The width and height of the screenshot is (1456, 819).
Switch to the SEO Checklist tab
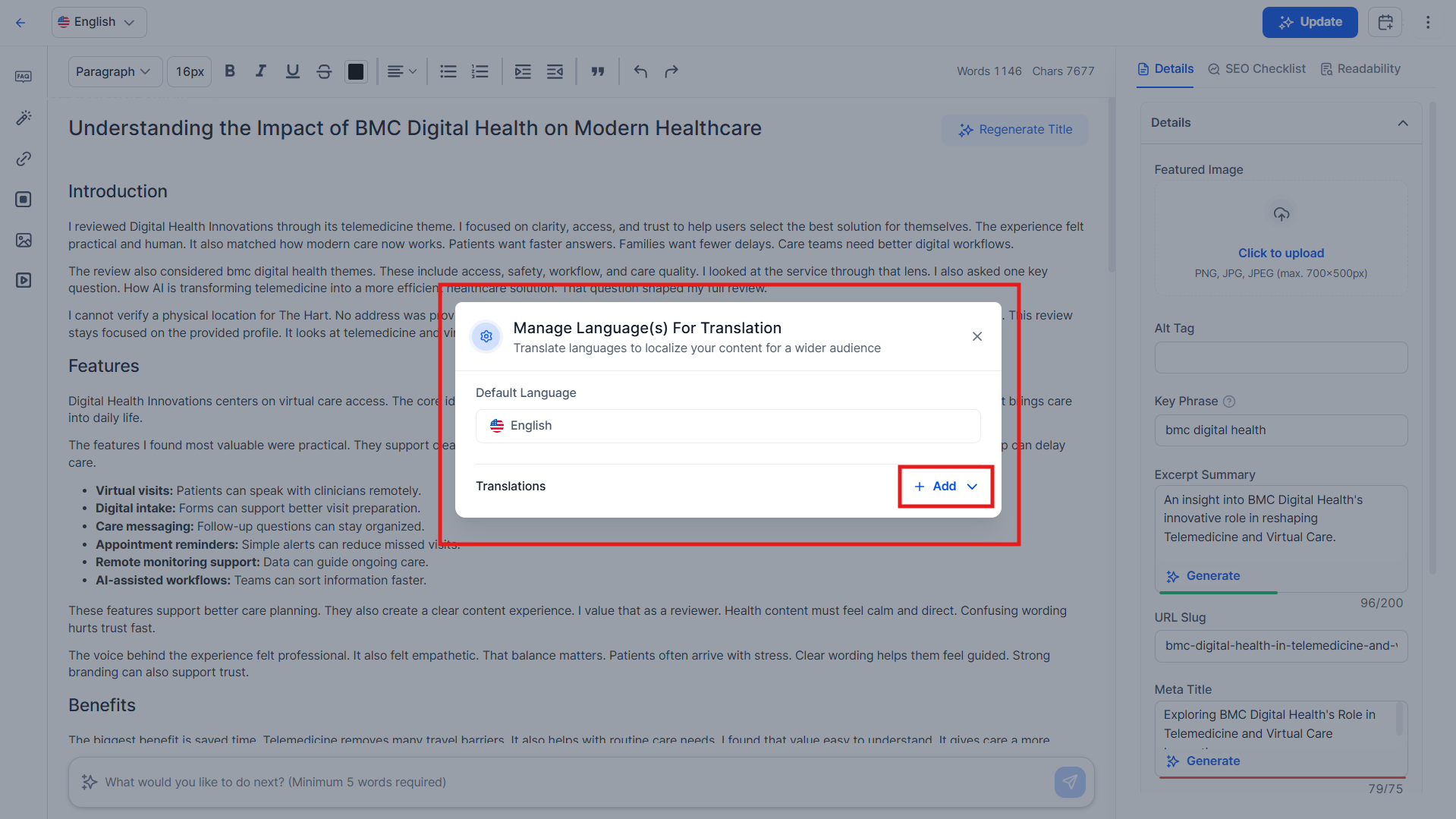point(1256,69)
